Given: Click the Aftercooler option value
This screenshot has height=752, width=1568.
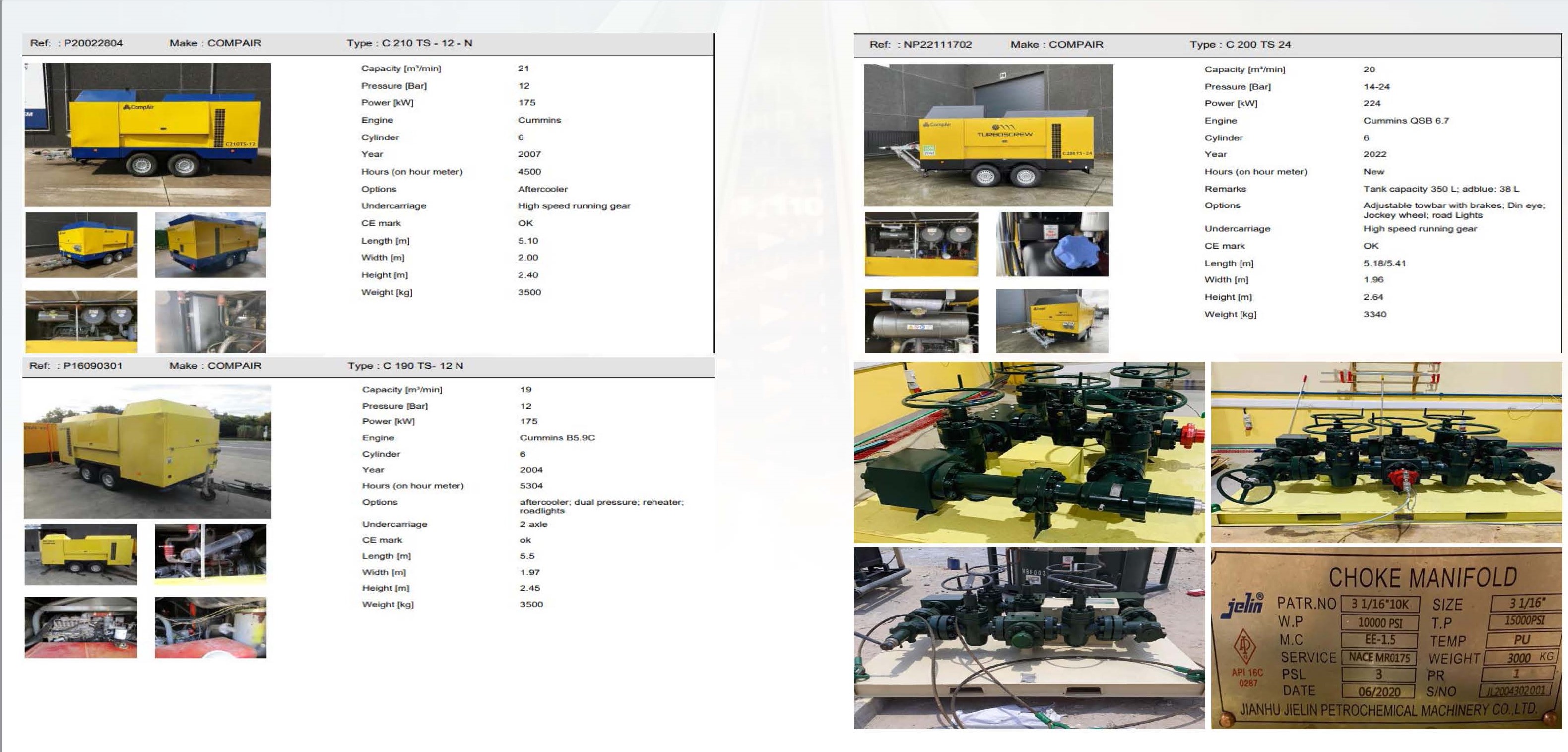Looking at the screenshot, I should 542,189.
